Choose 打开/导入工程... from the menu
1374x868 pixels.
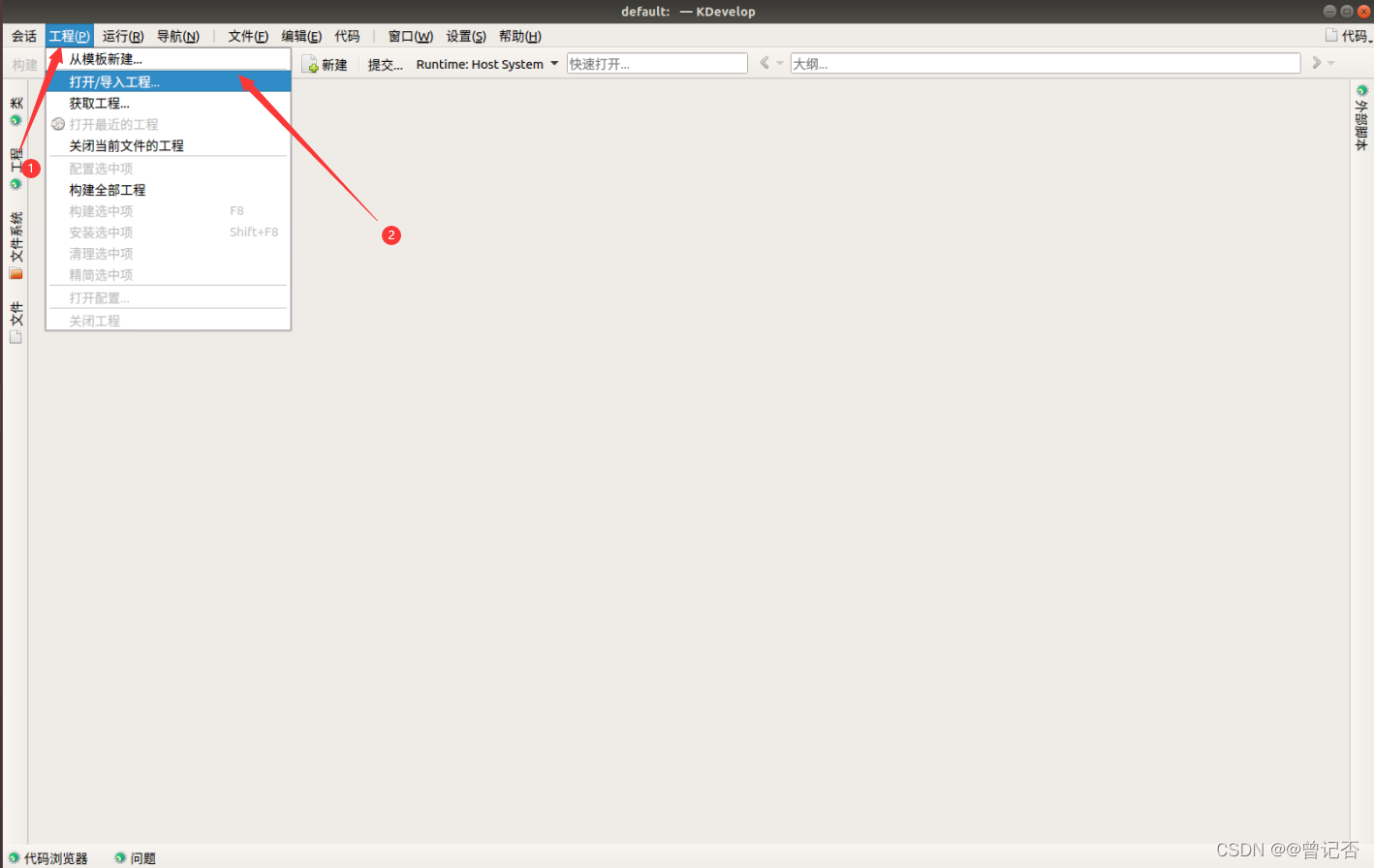point(169,81)
